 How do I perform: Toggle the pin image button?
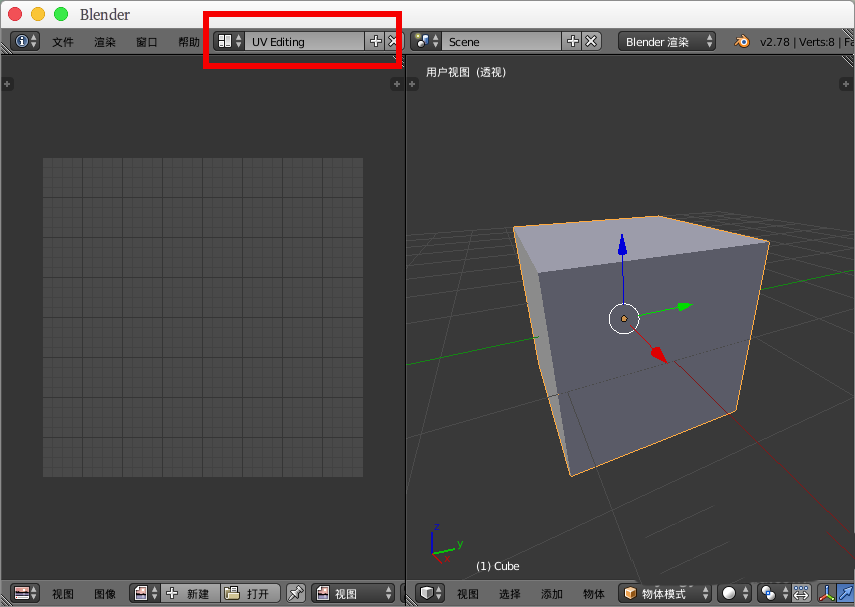(x=296, y=593)
